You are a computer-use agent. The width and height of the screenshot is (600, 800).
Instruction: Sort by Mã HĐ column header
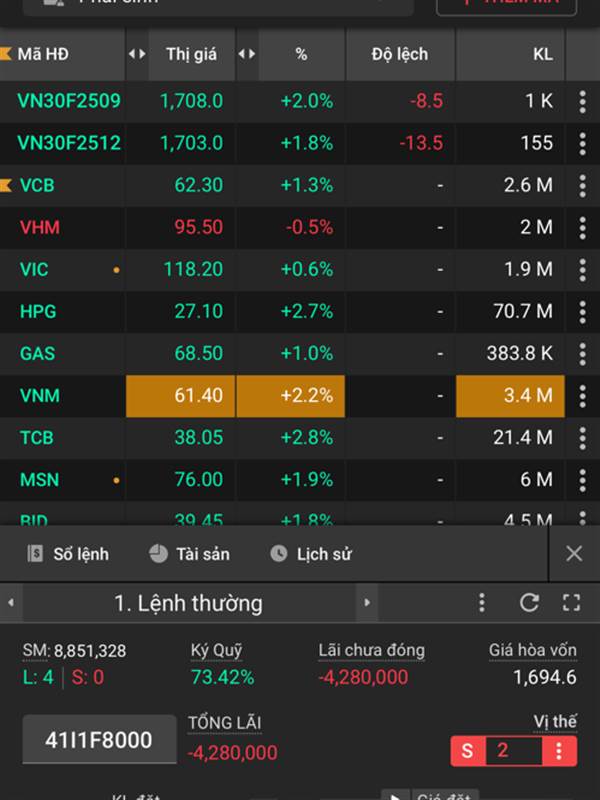[43, 54]
